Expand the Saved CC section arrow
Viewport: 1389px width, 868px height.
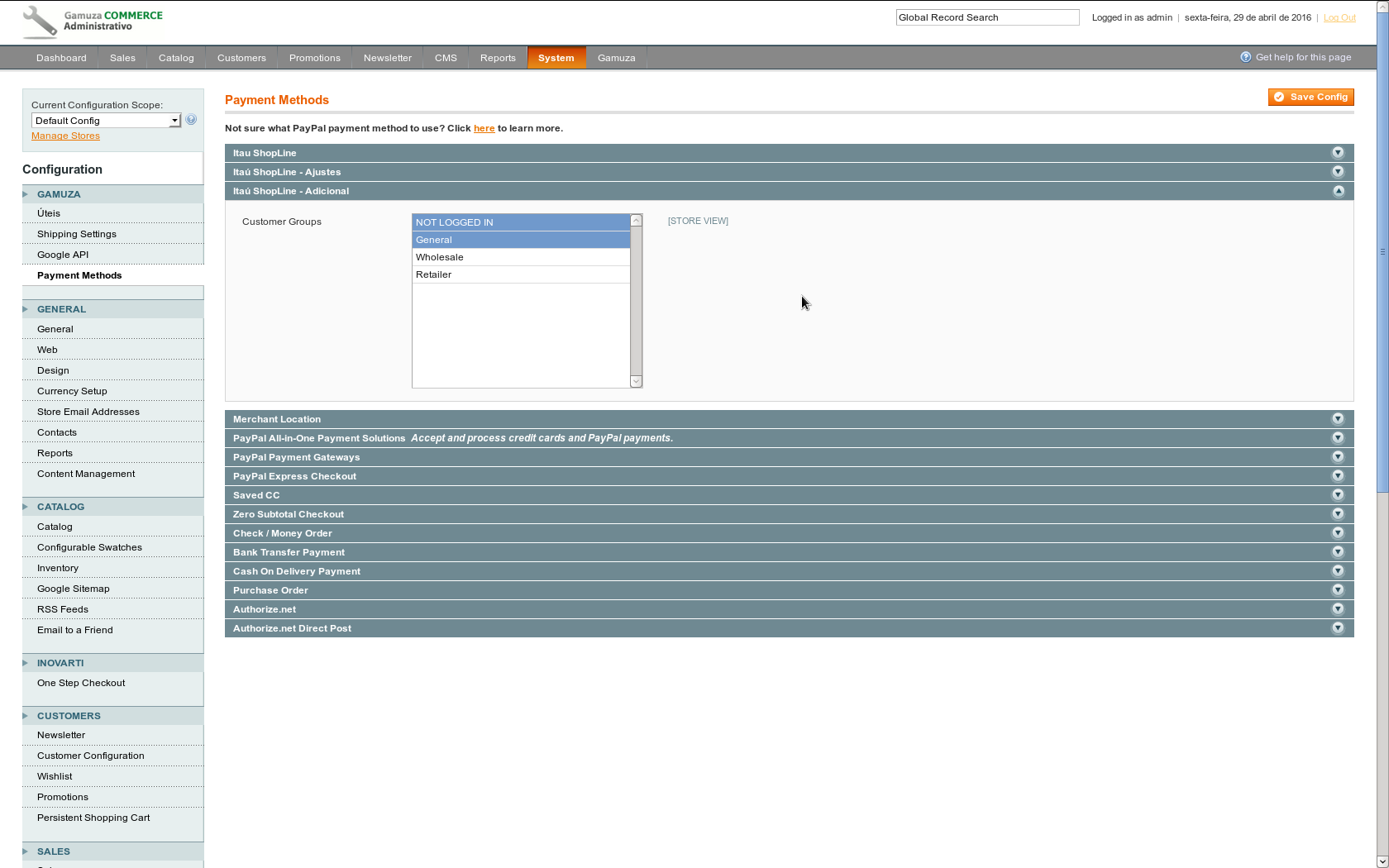1338,495
